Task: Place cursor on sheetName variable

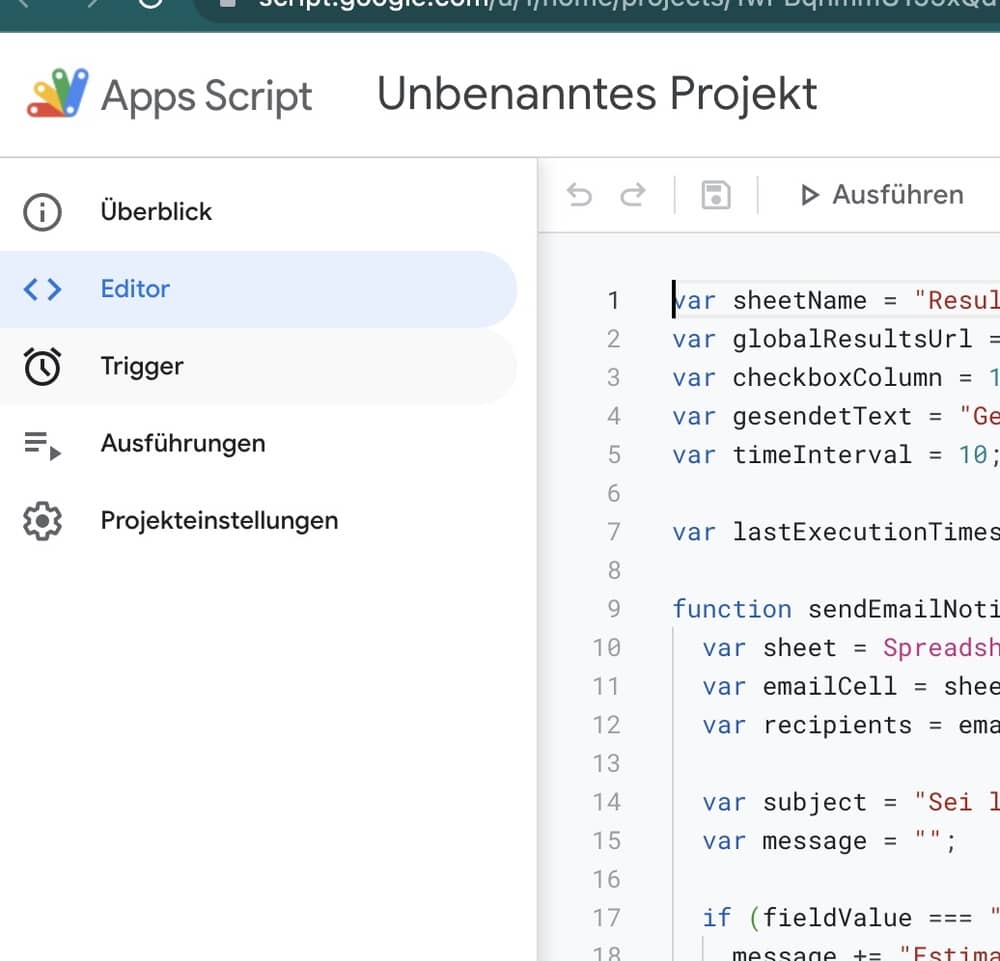Action: tap(799, 300)
